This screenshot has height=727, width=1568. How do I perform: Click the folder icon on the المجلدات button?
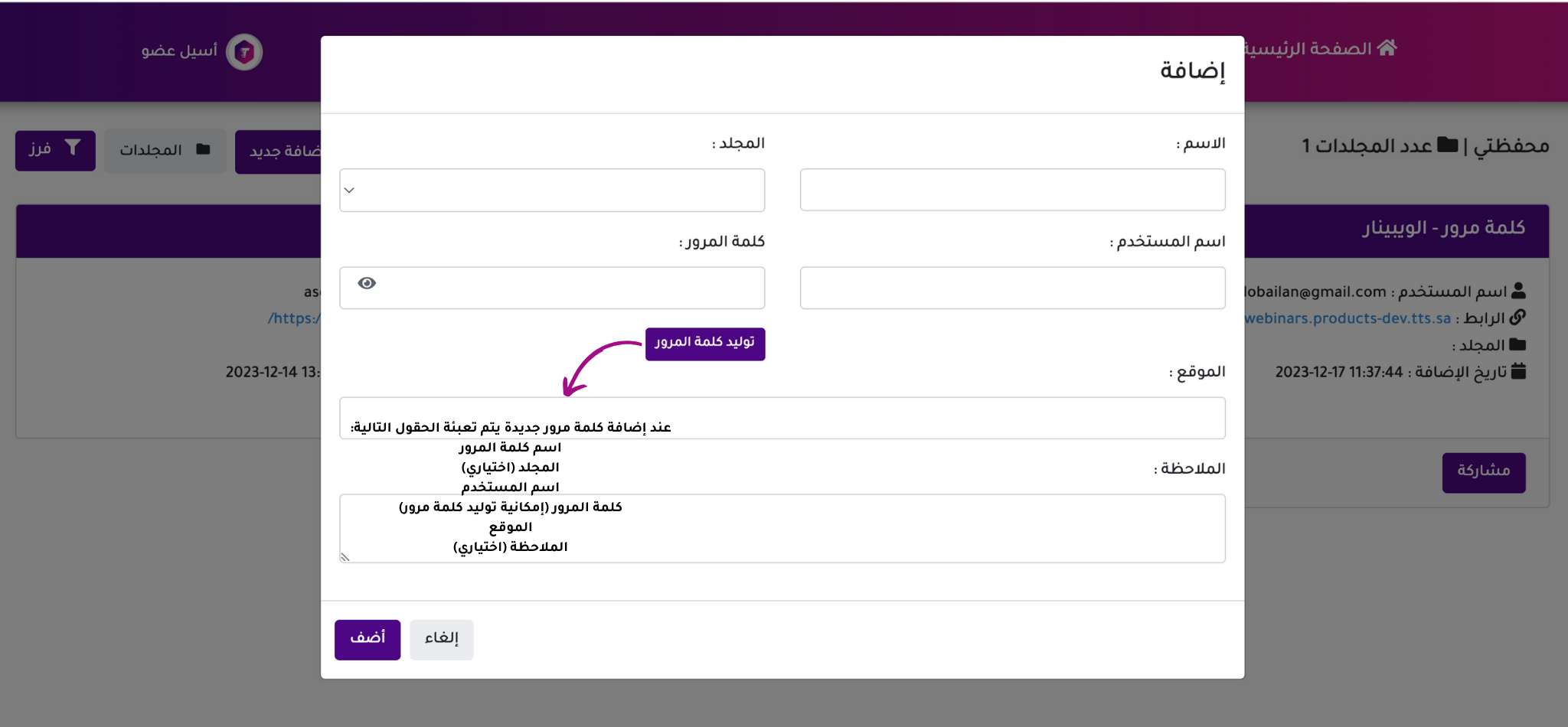203,149
